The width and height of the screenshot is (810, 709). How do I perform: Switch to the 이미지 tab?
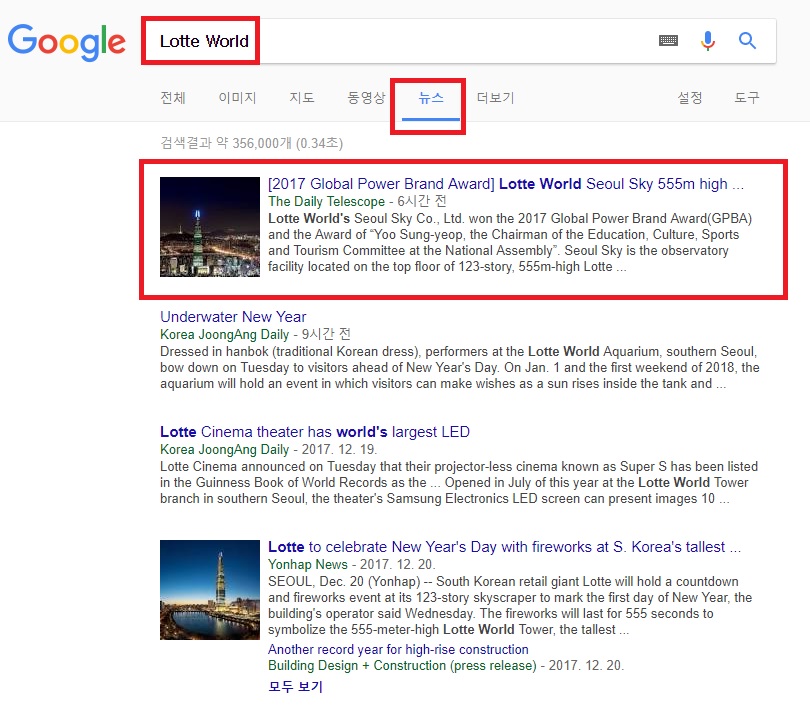237,98
